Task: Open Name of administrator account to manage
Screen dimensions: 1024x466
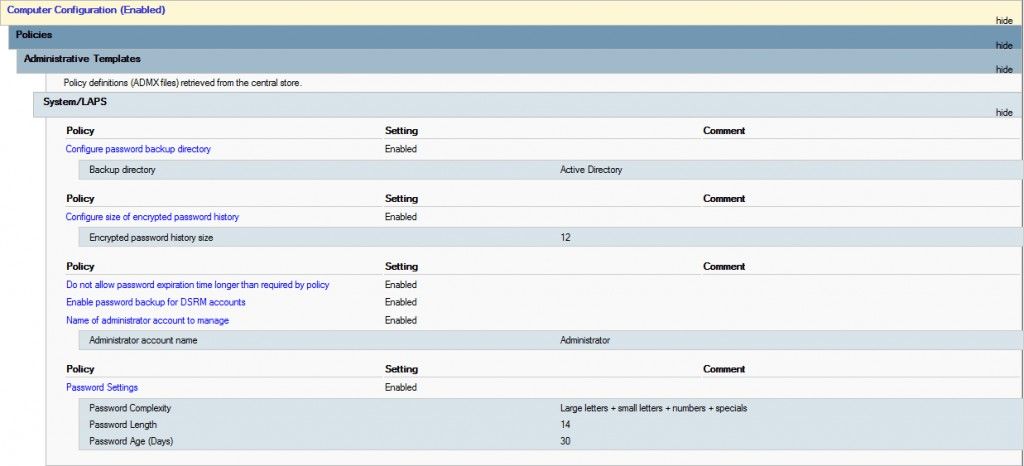Action: pos(147,320)
